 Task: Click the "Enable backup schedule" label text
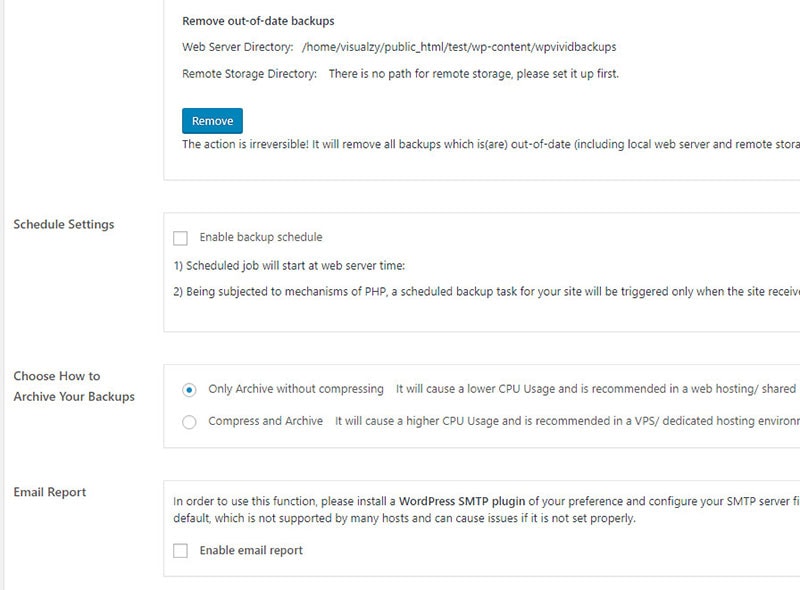tap(260, 238)
